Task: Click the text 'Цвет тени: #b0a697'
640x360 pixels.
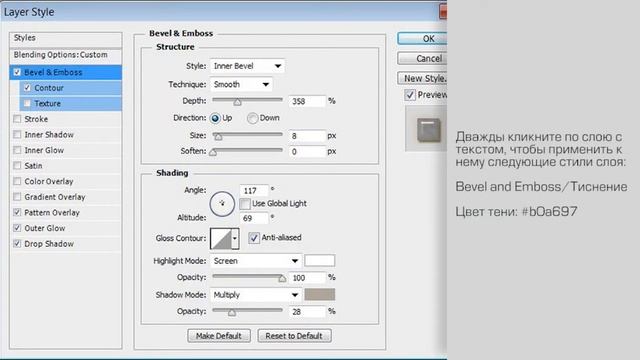Action: click(516, 211)
